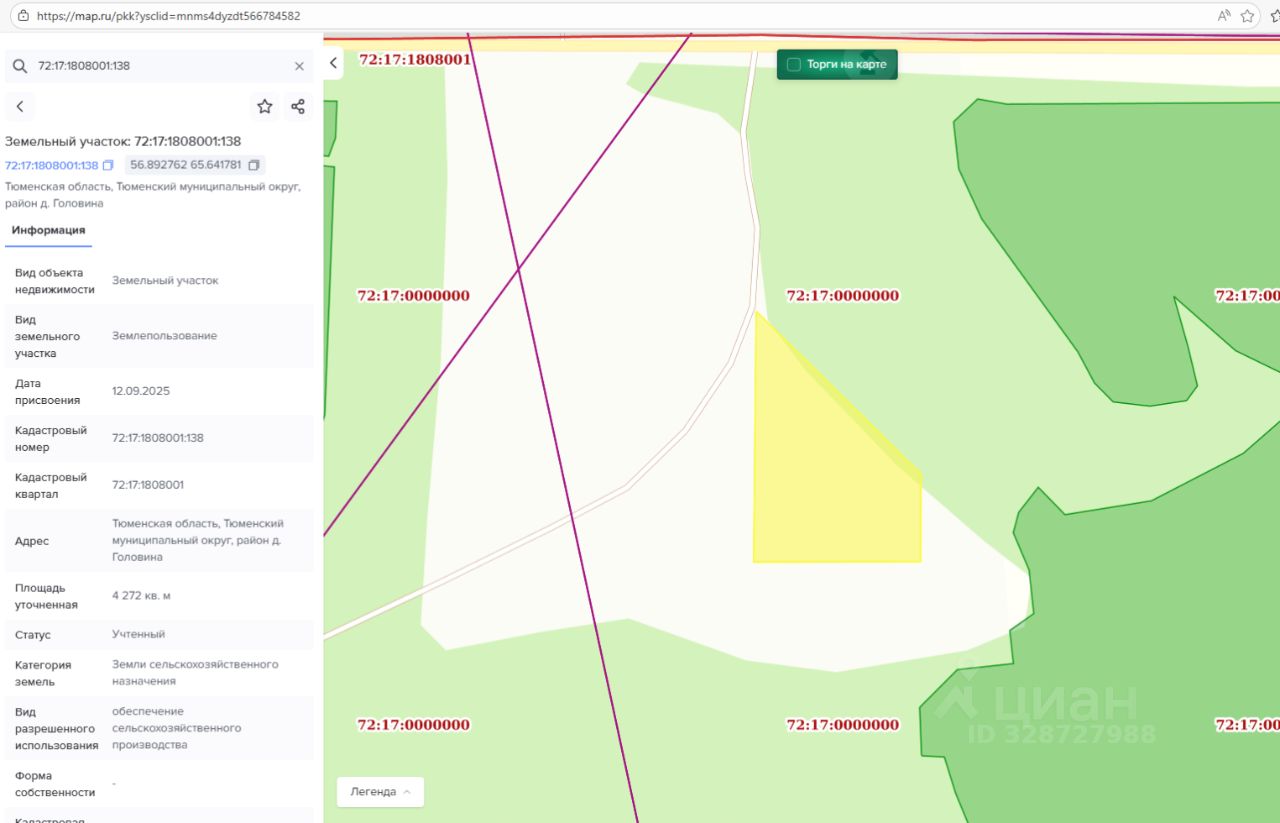
Task: Copy the cadastral number 72:17:1808001:138
Action: click(108, 165)
